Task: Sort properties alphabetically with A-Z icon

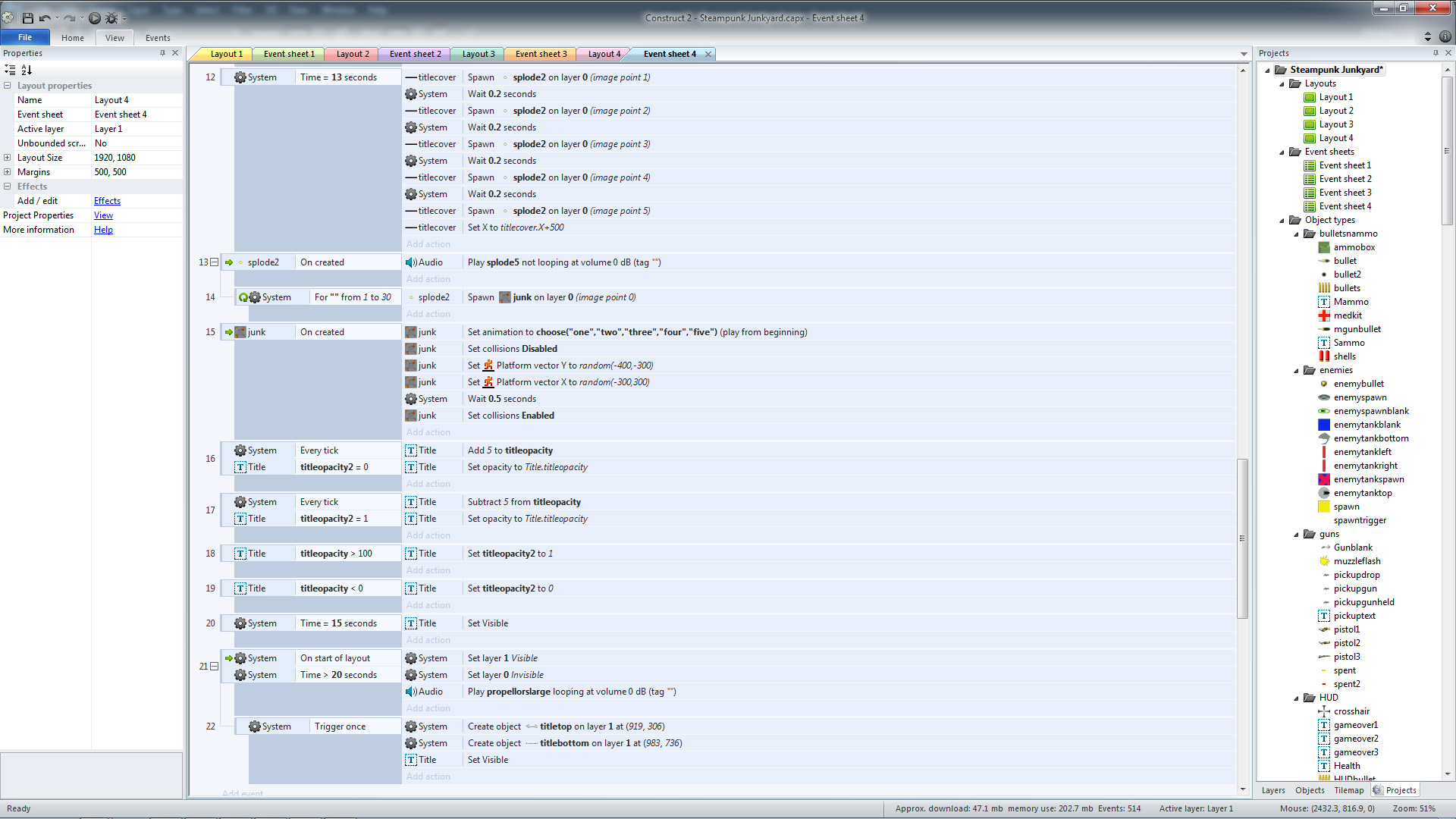Action: [x=27, y=70]
